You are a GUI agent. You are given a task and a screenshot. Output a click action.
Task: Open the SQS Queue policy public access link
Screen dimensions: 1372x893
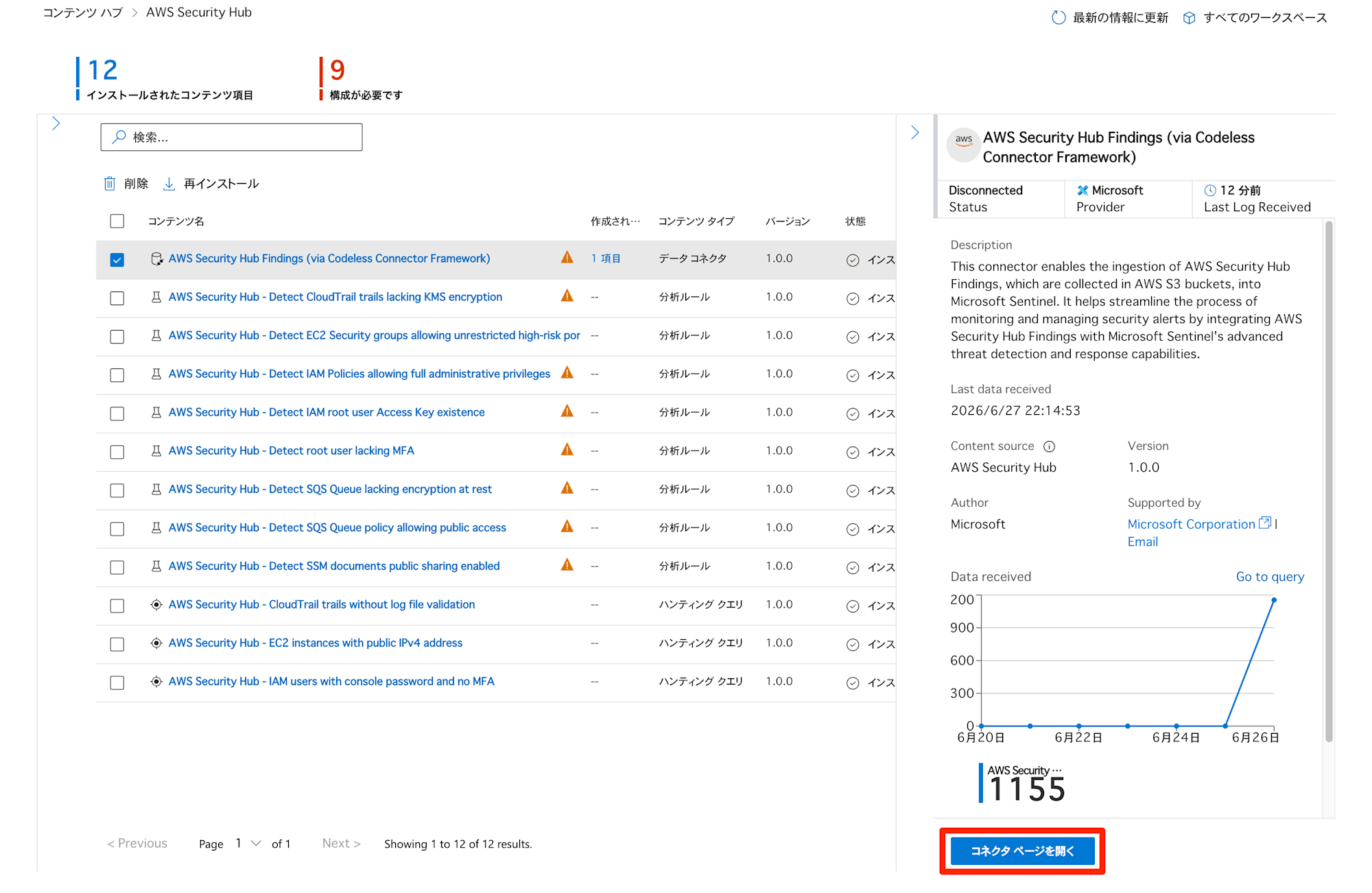tap(338, 527)
